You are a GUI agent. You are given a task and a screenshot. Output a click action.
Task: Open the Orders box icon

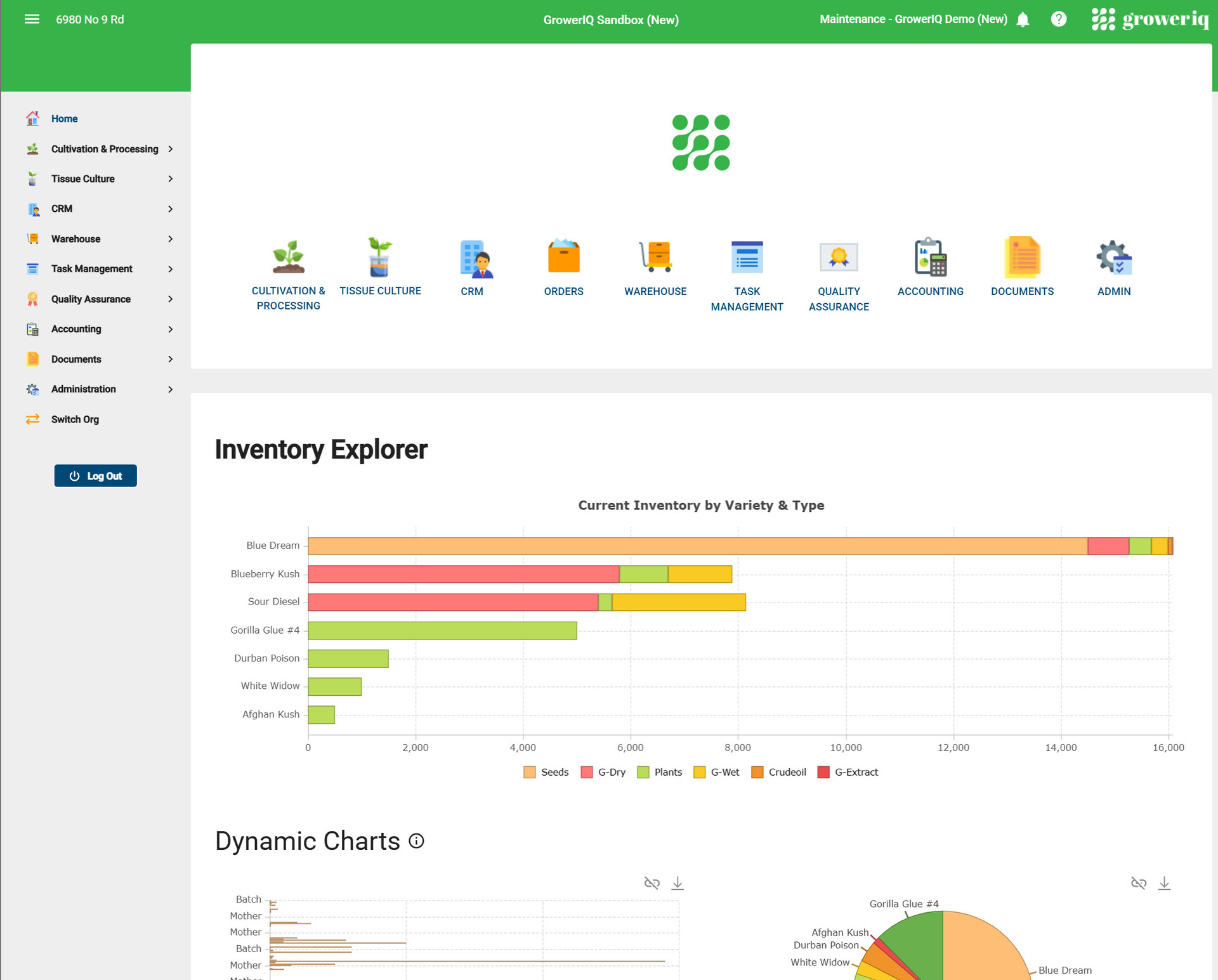(x=563, y=256)
